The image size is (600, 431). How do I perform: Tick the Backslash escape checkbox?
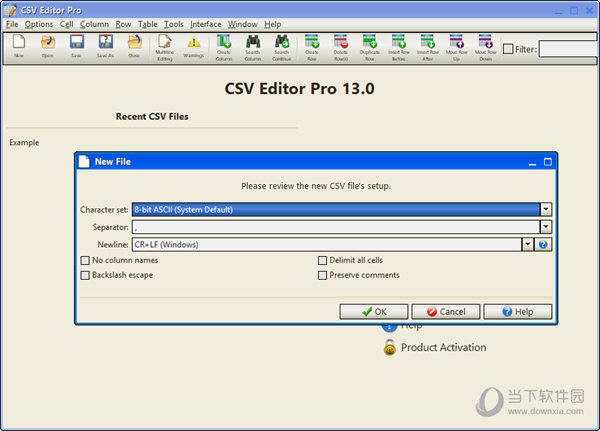(85, 275)
